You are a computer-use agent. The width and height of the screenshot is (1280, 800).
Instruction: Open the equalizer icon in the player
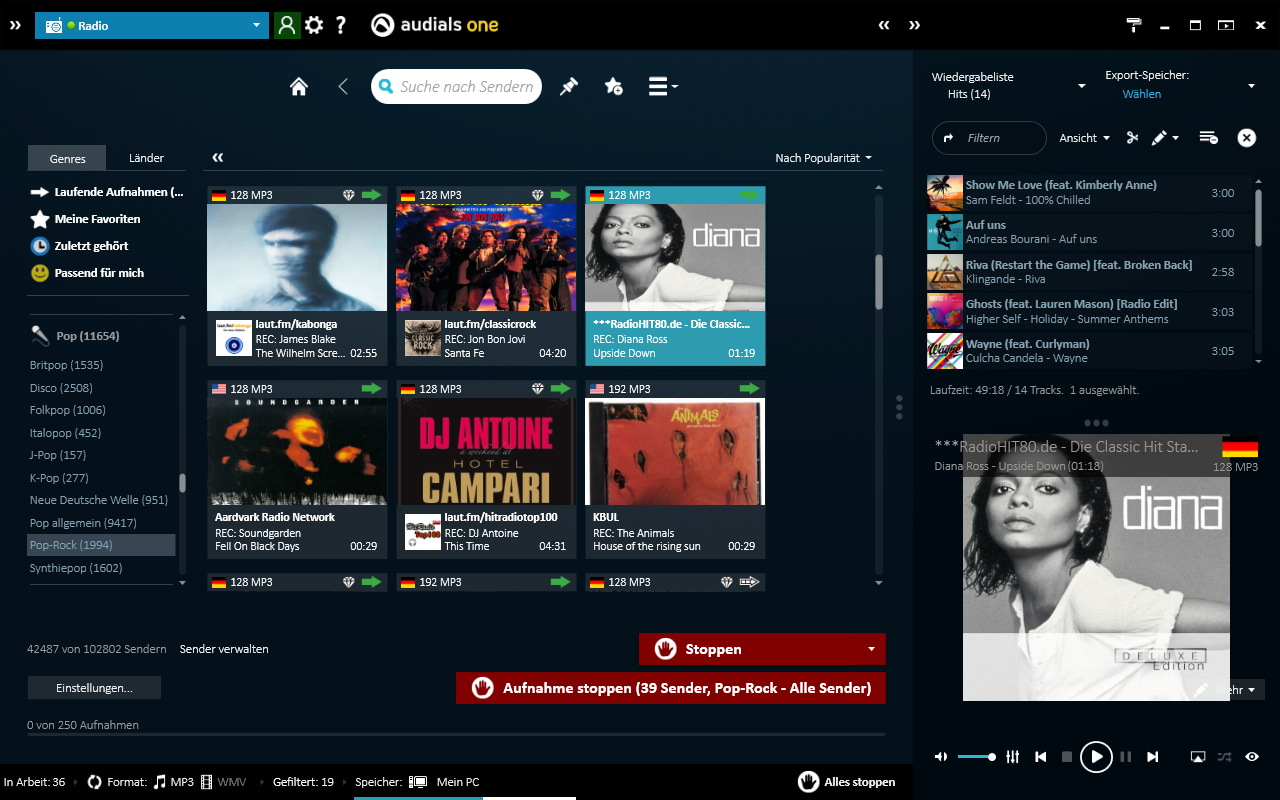pos(1012,757)
